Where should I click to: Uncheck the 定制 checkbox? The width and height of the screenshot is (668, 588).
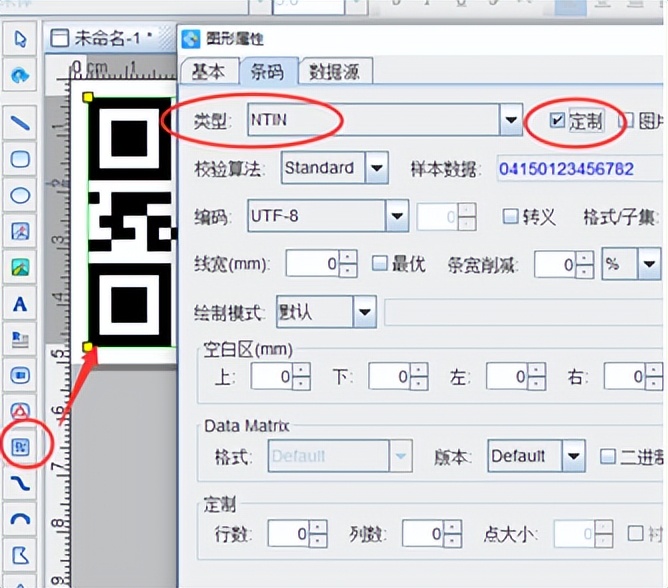(557, 121)
